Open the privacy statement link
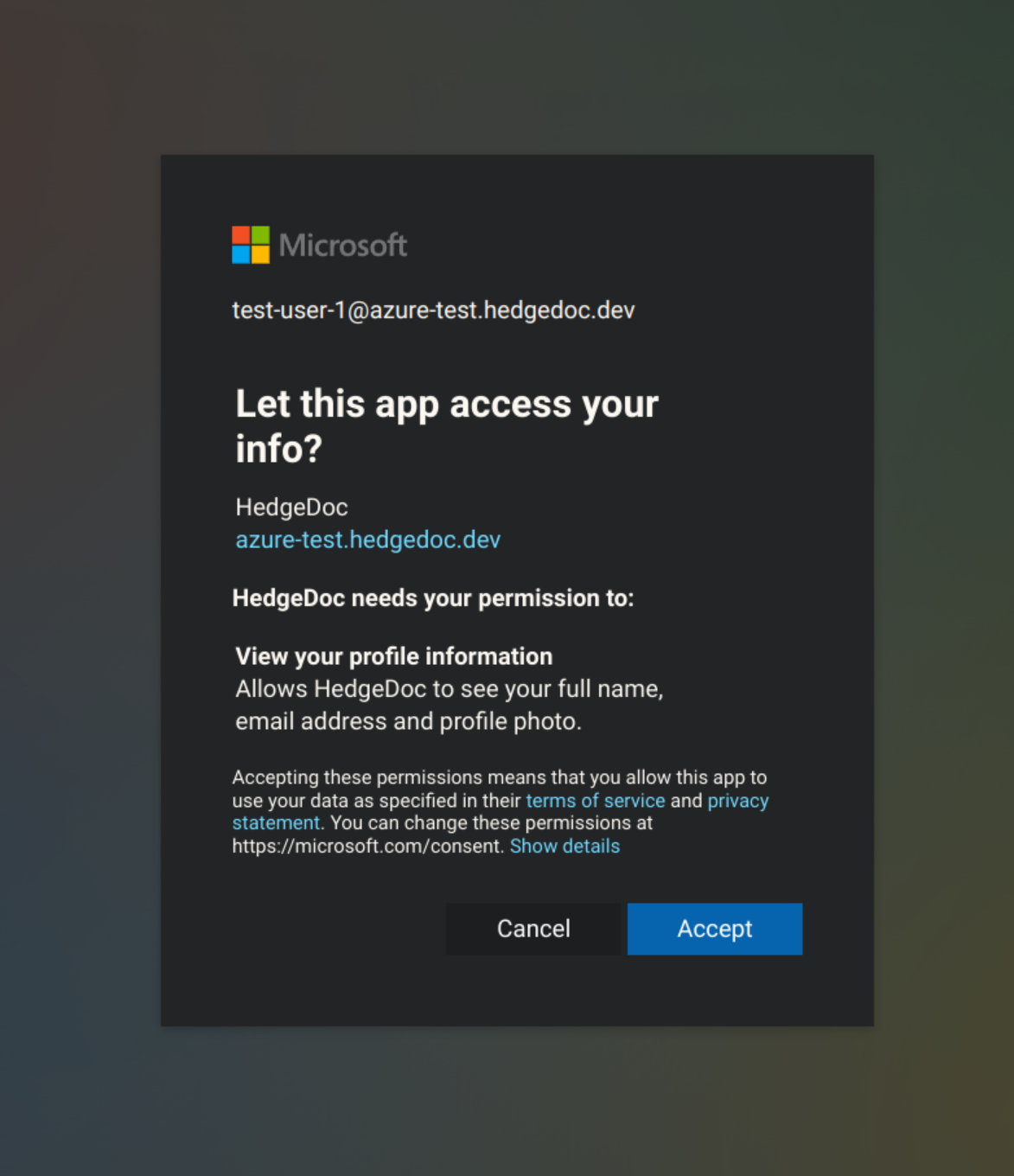Image resolution: width=1014 pixels, height=1176 pixels. pos(737,800)
